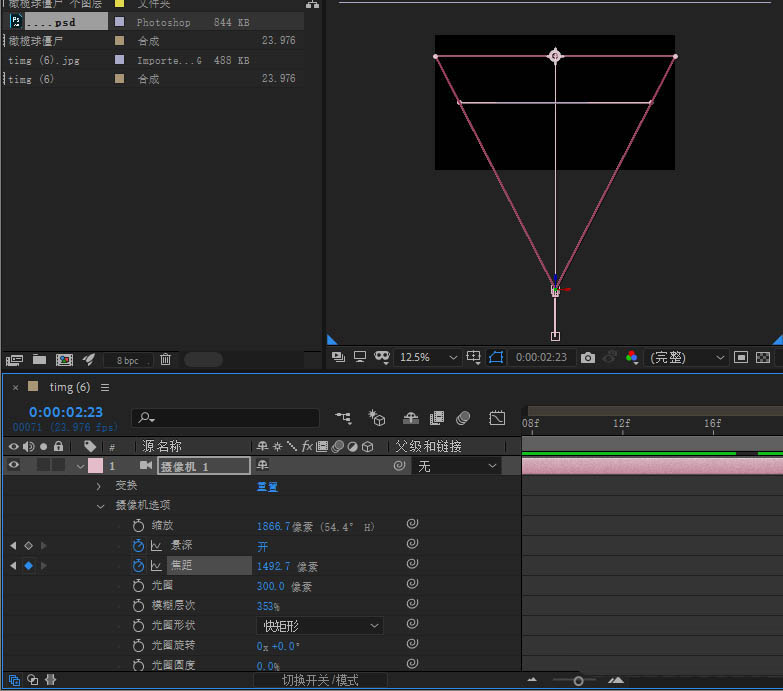
Task: Click the 重置 link for transform
Action: 267,486
